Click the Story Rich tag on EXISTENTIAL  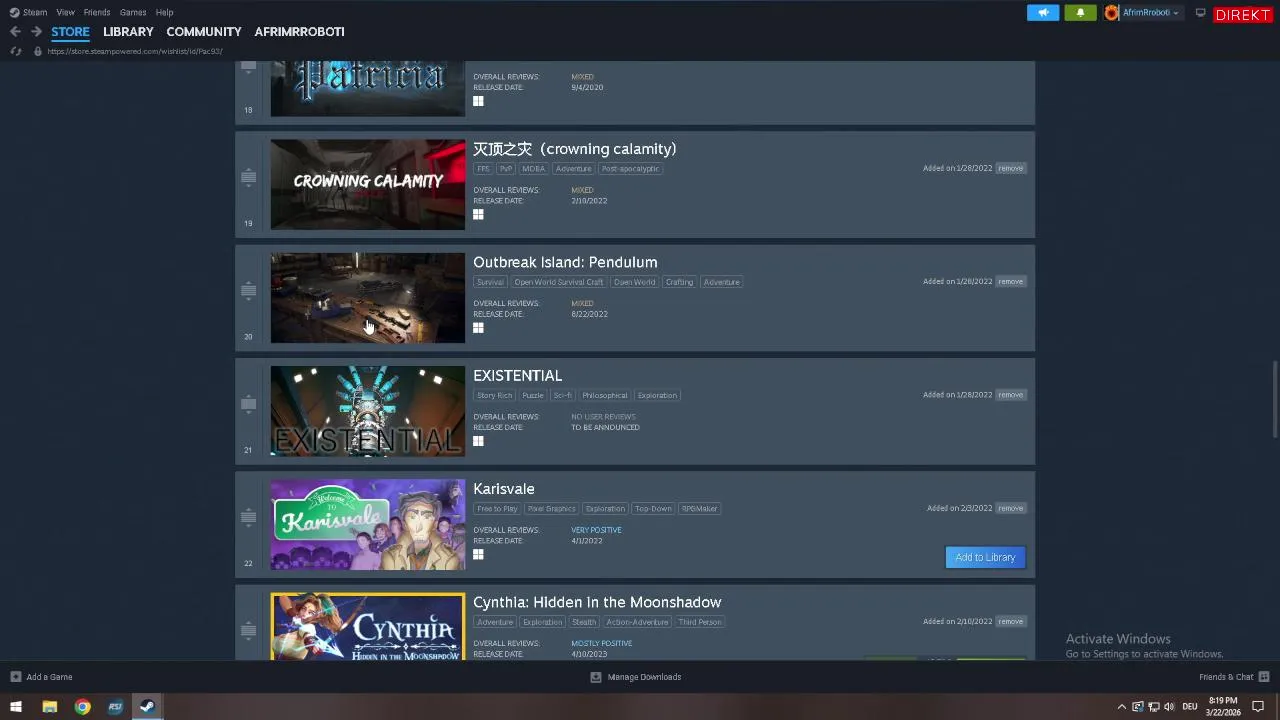494,395
